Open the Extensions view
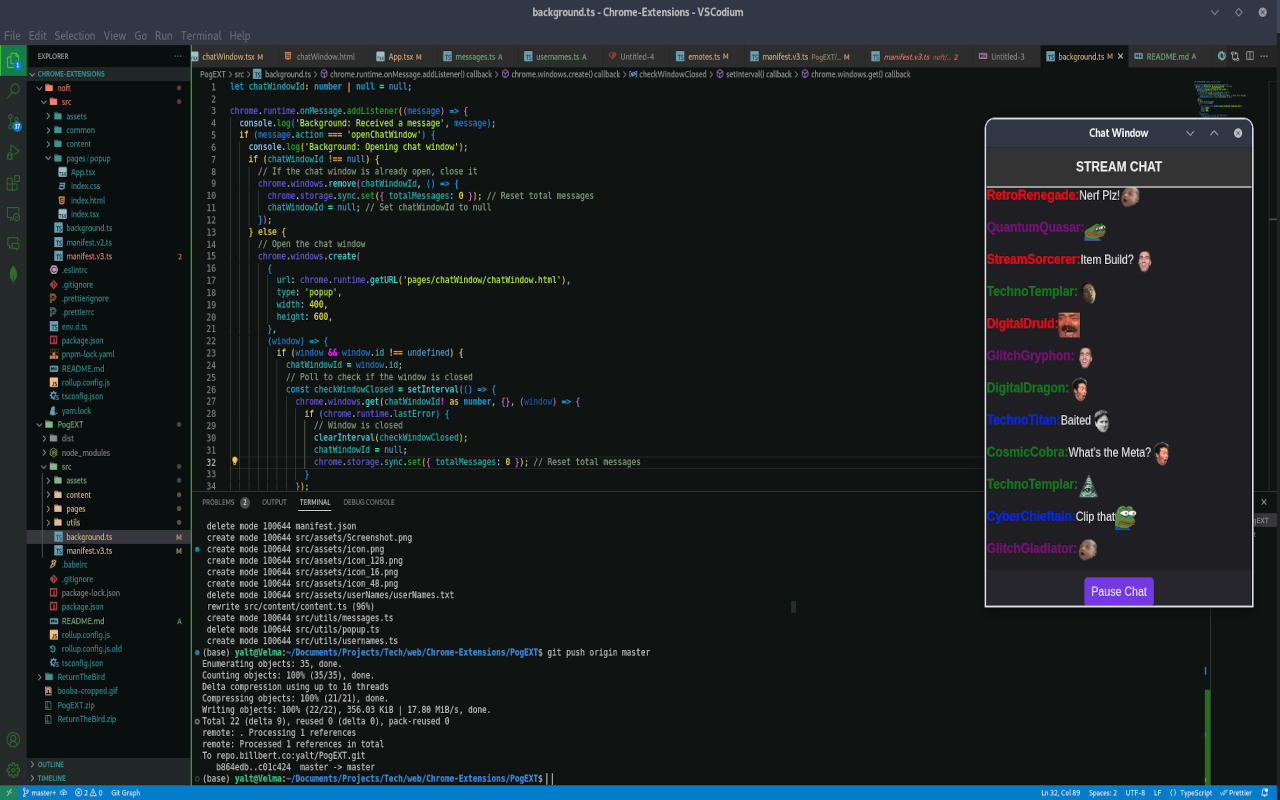This screenshot has width=1280, height=800. pyautogui.click(x=13, y=183)
